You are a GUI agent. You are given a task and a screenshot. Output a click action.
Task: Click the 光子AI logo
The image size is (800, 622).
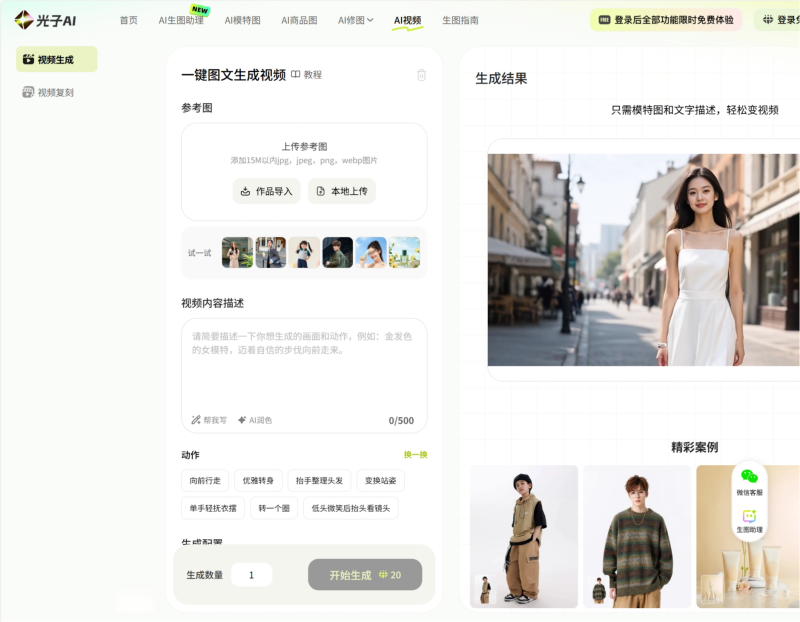click(48, 20)
